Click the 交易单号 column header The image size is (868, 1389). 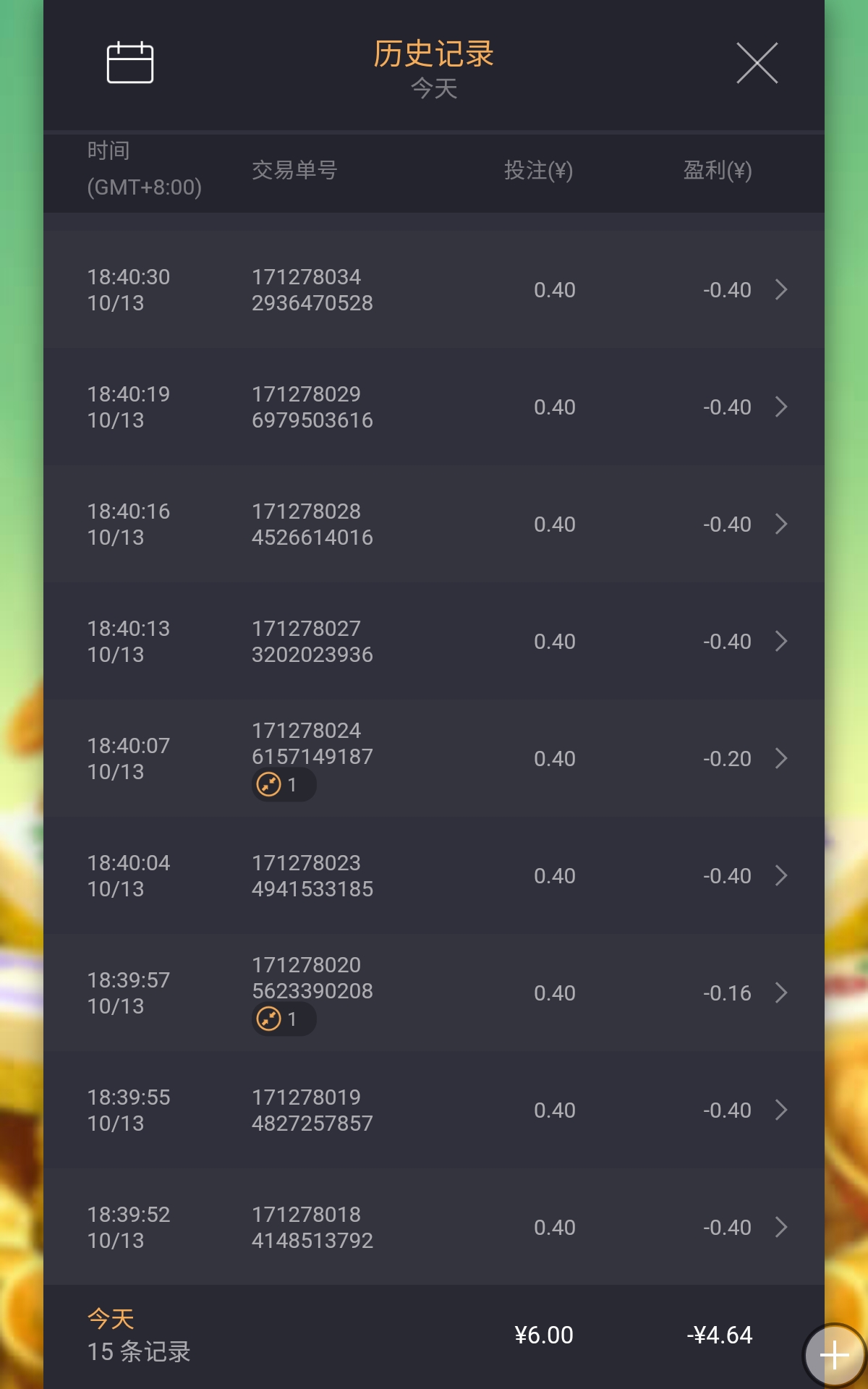click(x=294, y=171)
